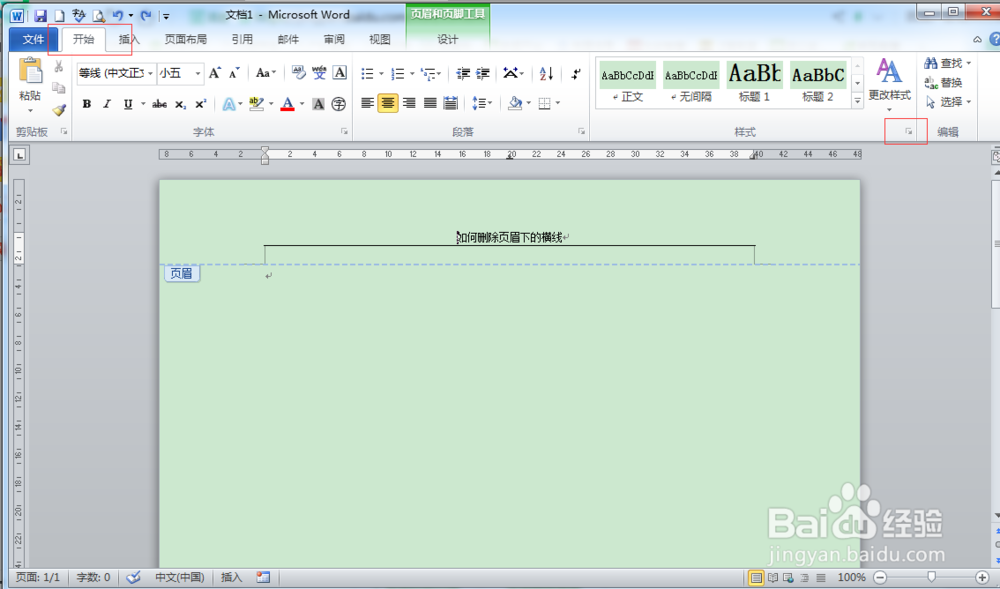Image resolution: width=1000 pixels, height=589 pixels.
Task: Apply the 正文 Normal style
Action: pos(628,83)
